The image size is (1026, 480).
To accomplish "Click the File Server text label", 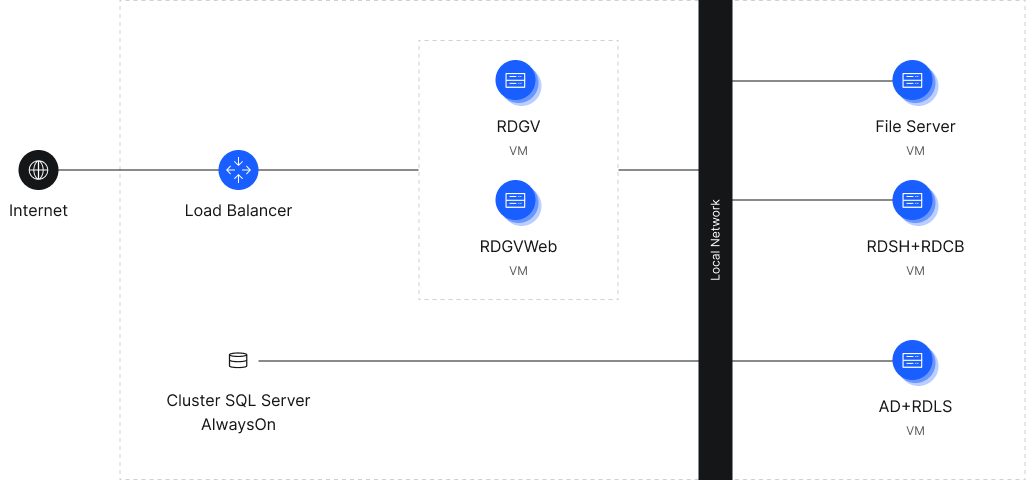I will click(914, 127).
